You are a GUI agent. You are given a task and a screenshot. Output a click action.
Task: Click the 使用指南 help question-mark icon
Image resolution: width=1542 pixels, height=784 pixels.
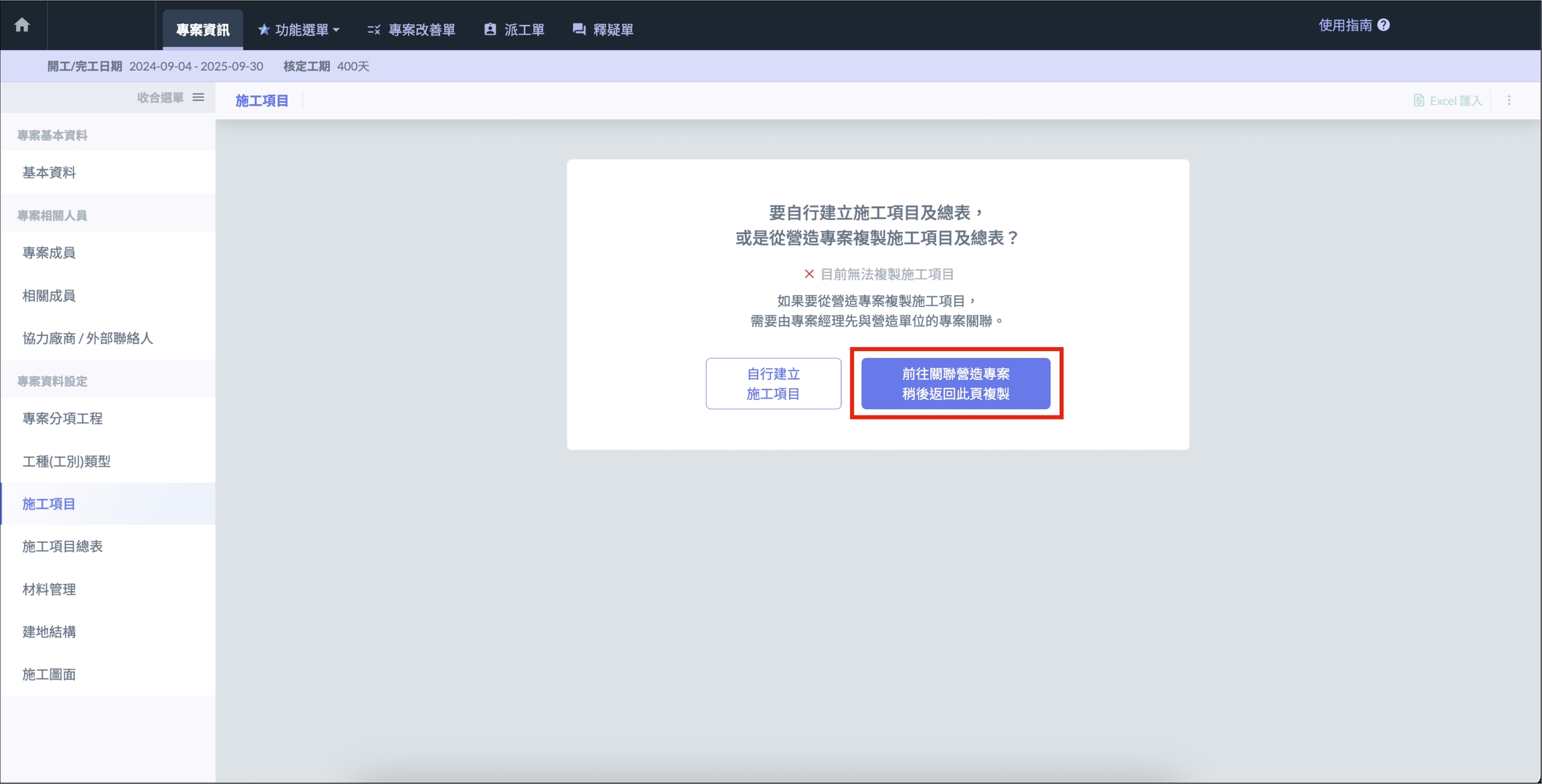(1383, 25)
